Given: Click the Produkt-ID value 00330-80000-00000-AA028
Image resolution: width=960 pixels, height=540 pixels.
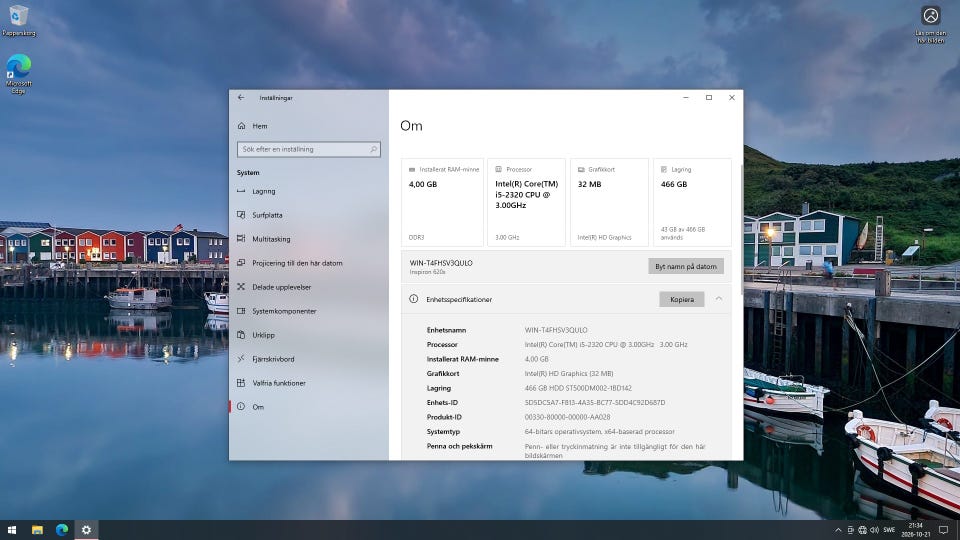Looking at the screenshot, I should click(567, 417).
